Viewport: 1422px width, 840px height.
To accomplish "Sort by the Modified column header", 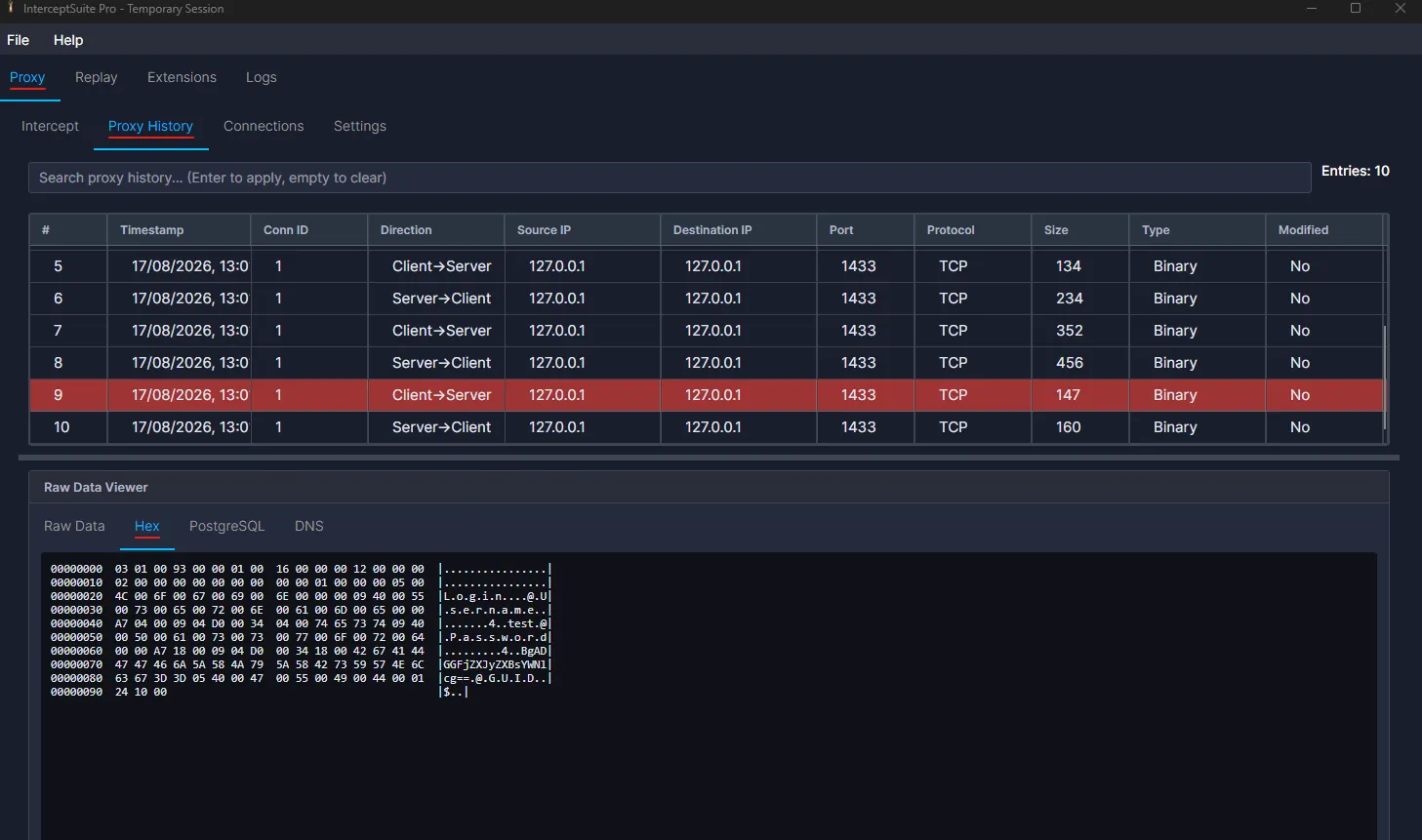I will (x=1324, y=230).
